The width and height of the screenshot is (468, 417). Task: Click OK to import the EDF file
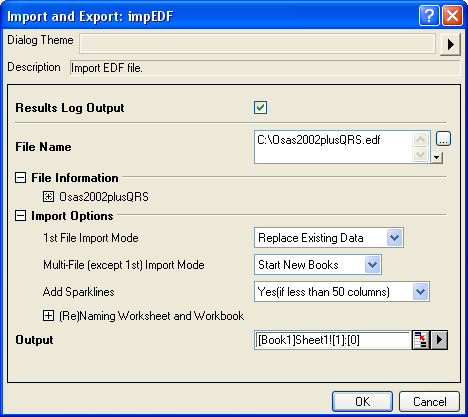[x=362, y=402]
